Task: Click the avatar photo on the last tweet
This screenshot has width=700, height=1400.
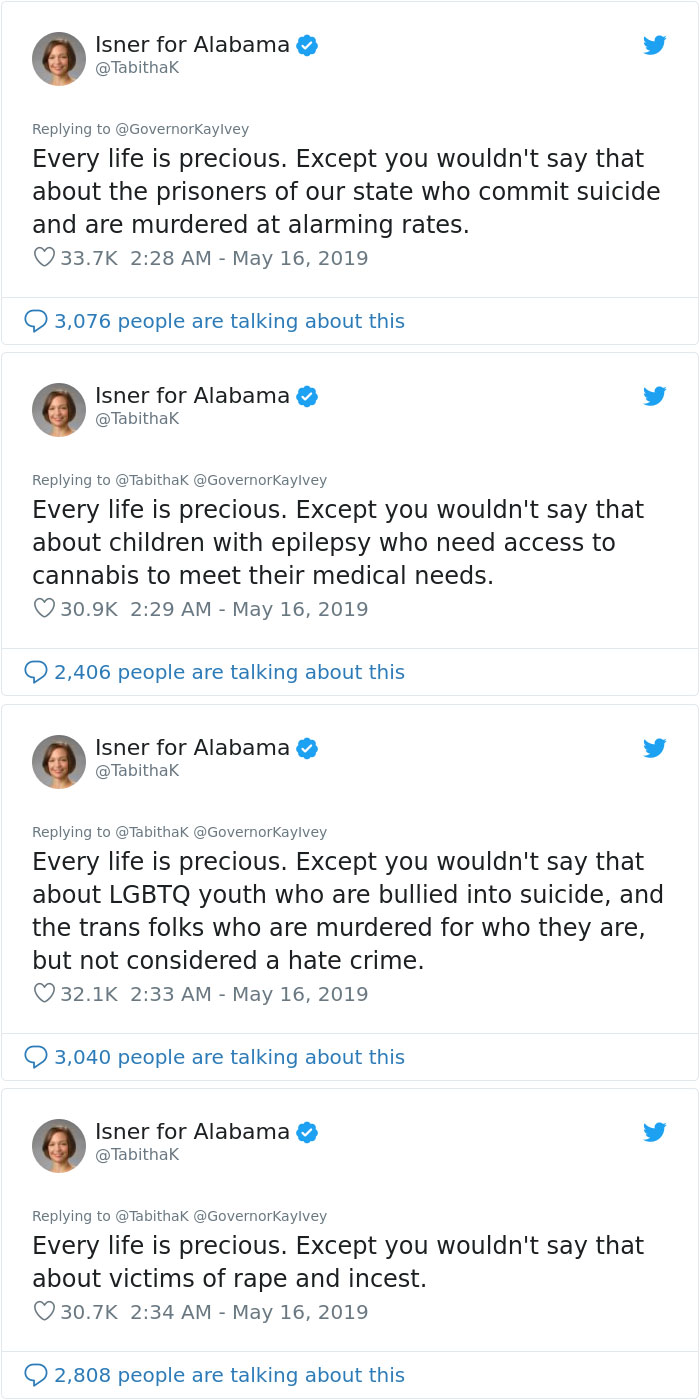Action: [x=59, y=1144]
